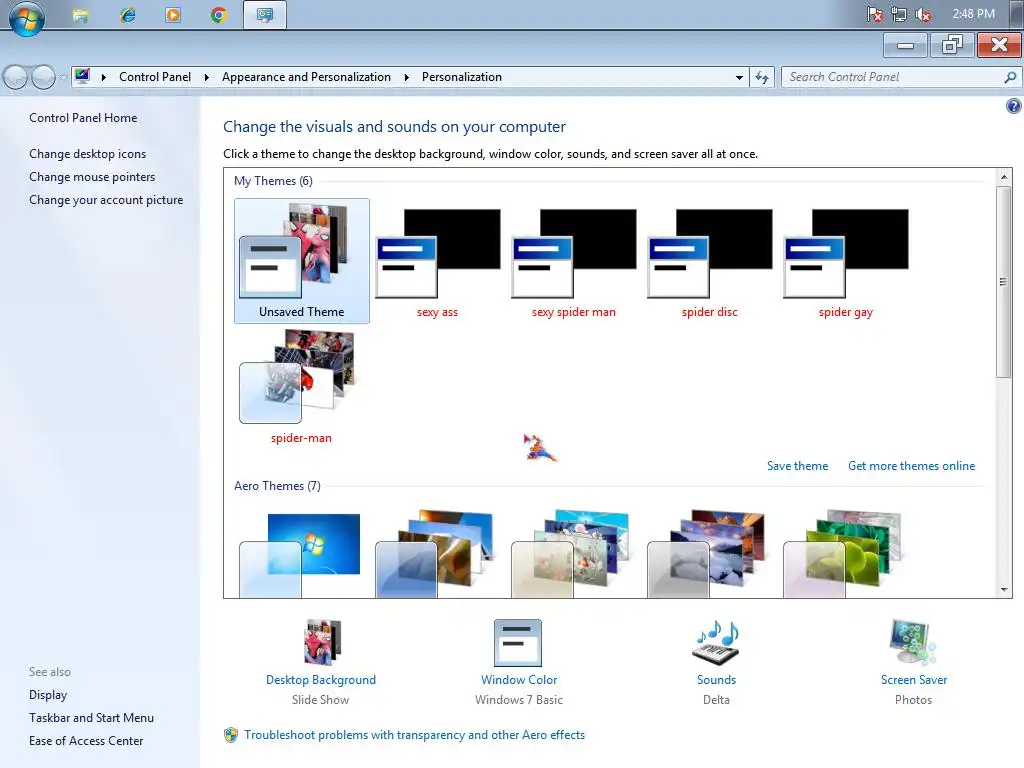Open Taskbar and Start Menu link
The height and width of the screenshot is (768, 1024).
91,718
